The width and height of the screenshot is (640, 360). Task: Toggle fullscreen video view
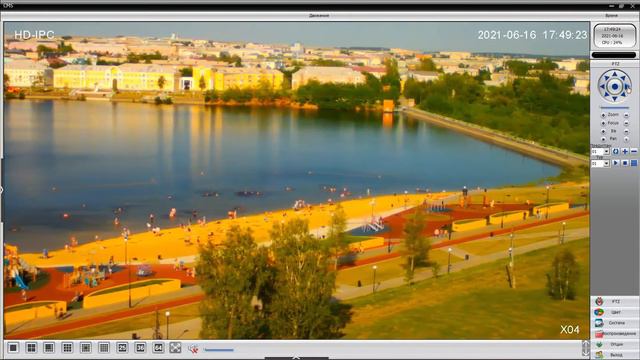(x=176, y=348)
